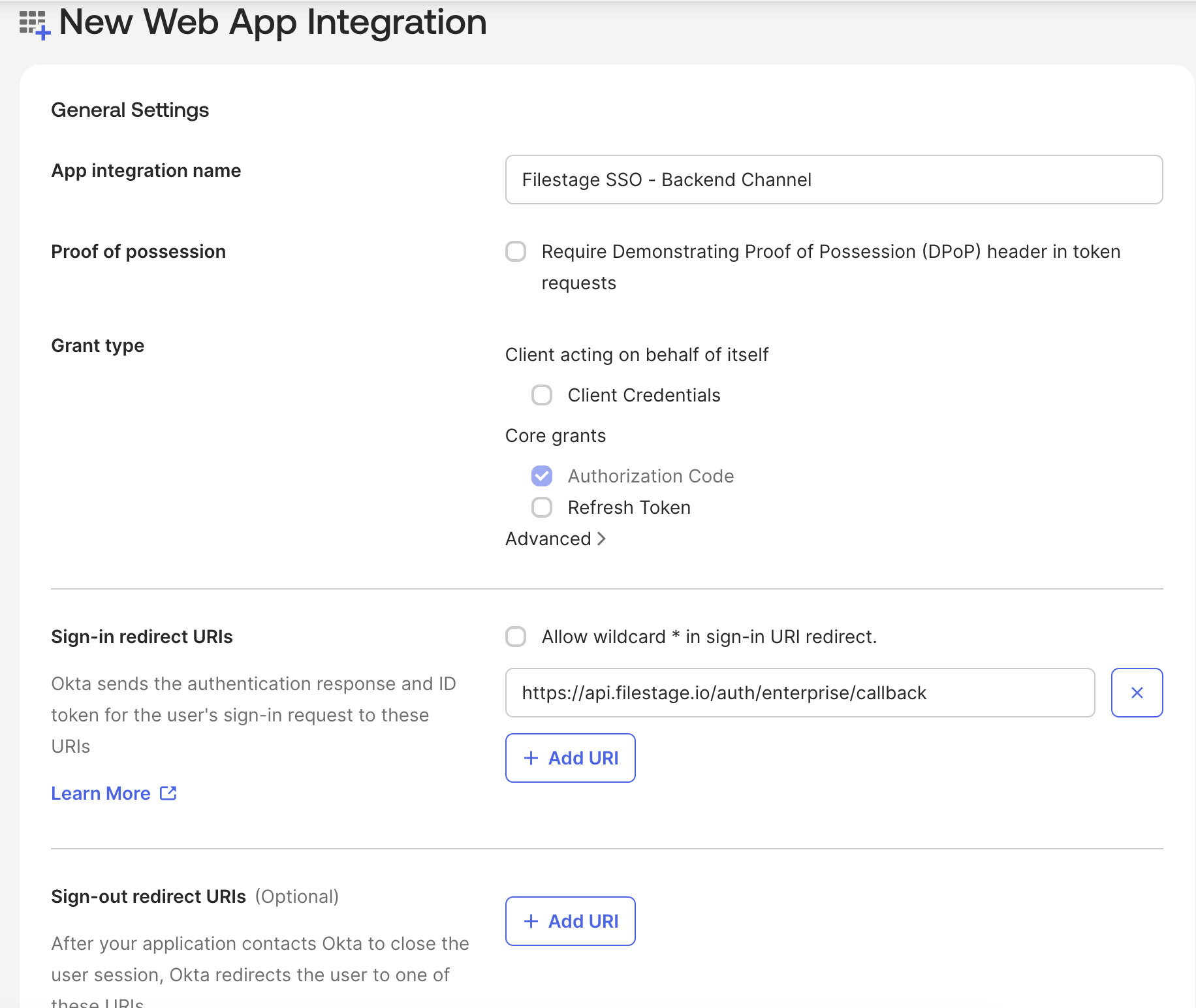Open the Learn More external link icon
The height and width of the screenshot is (1008, 1196).
[x=168, y=793]
